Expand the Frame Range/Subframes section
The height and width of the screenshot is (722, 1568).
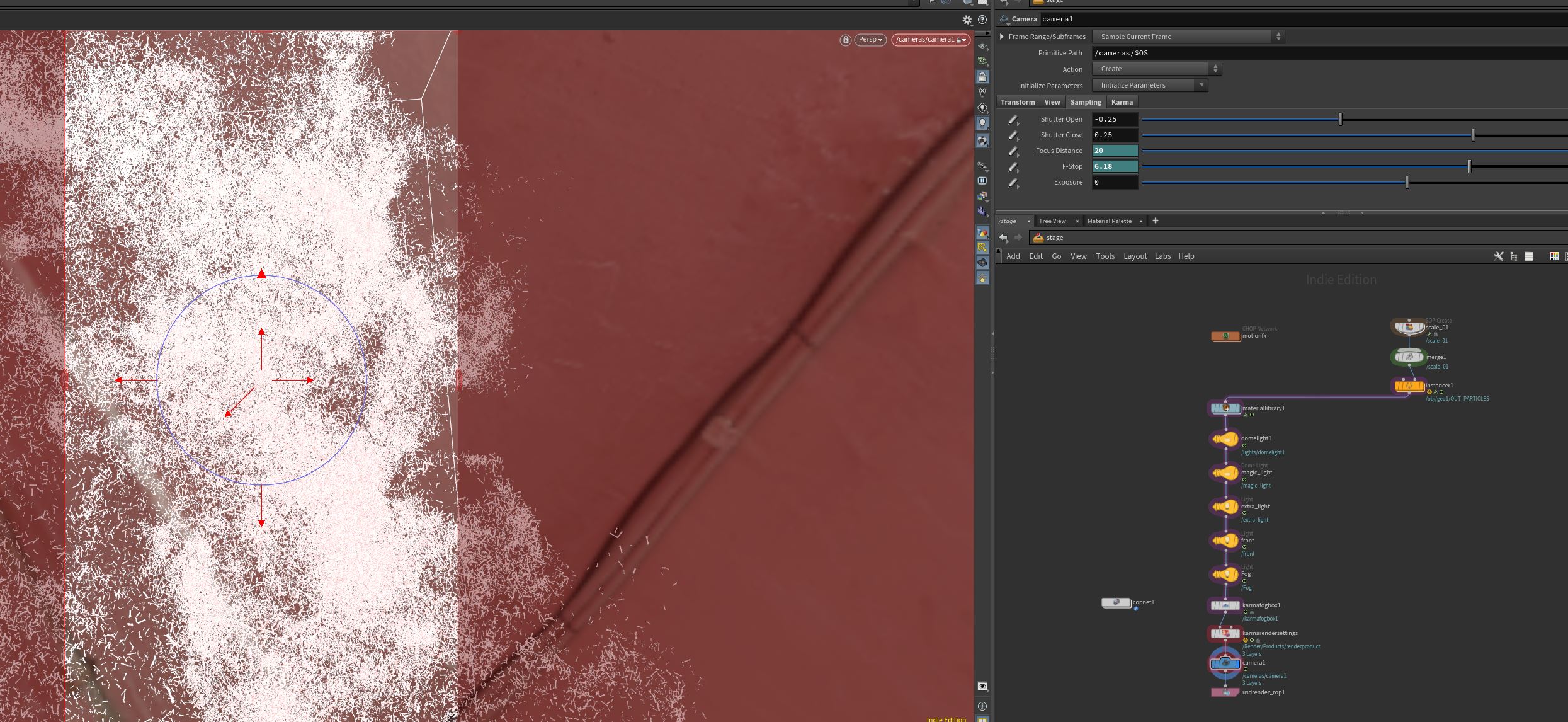coord(1002,37)
